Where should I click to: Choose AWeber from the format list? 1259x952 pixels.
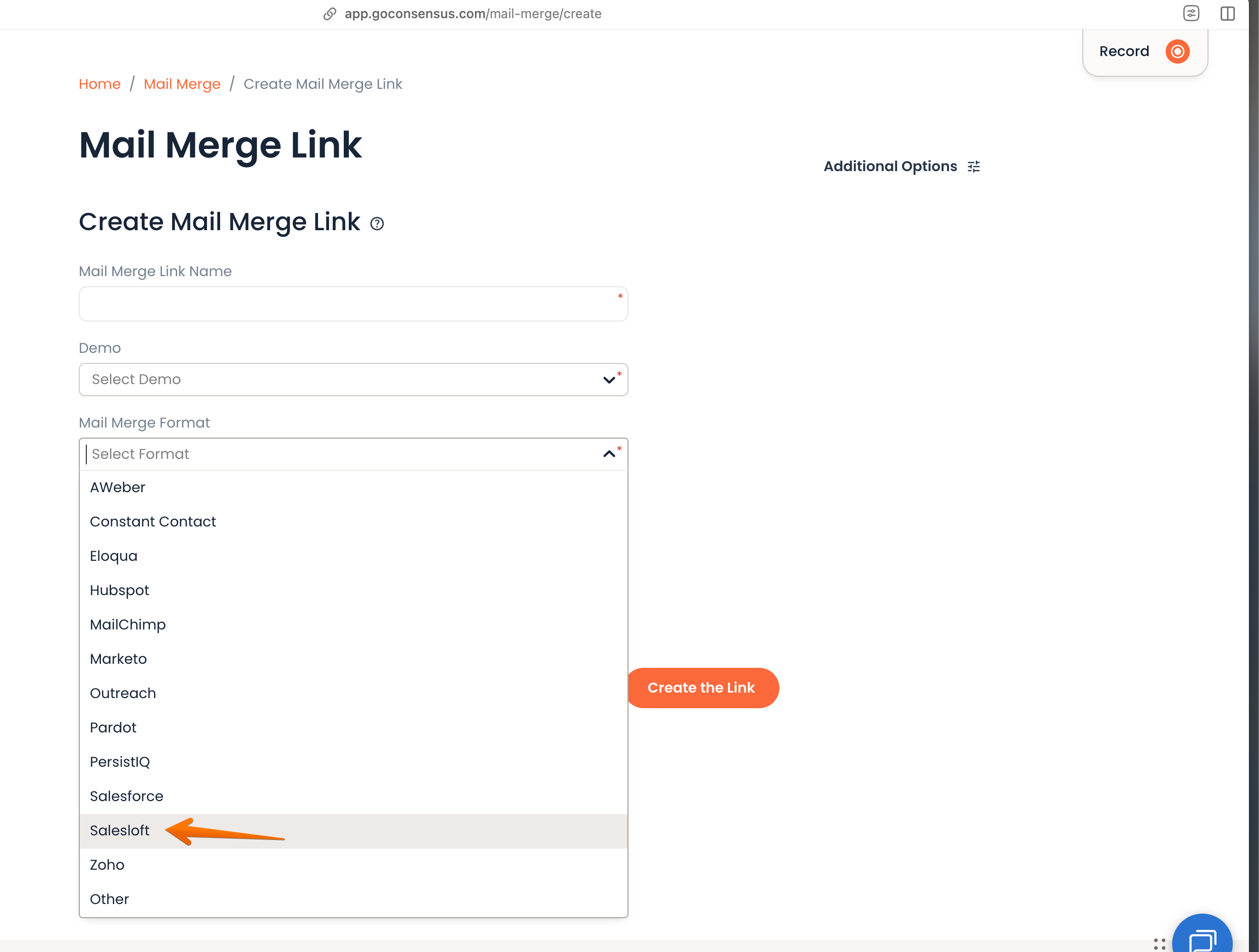[353, 488]
